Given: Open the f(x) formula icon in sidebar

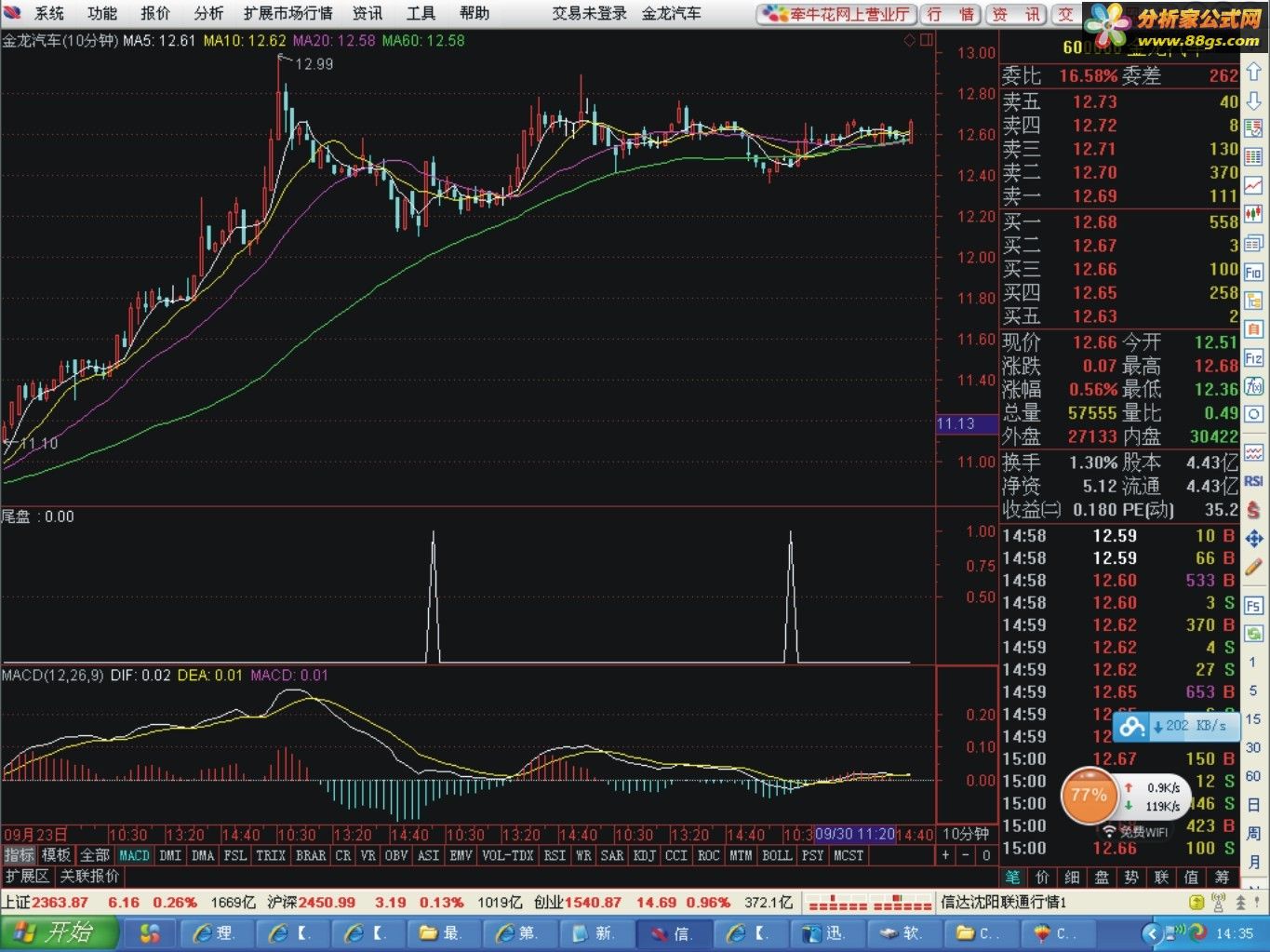Looking at the screenshot, I should (1253, 386).
